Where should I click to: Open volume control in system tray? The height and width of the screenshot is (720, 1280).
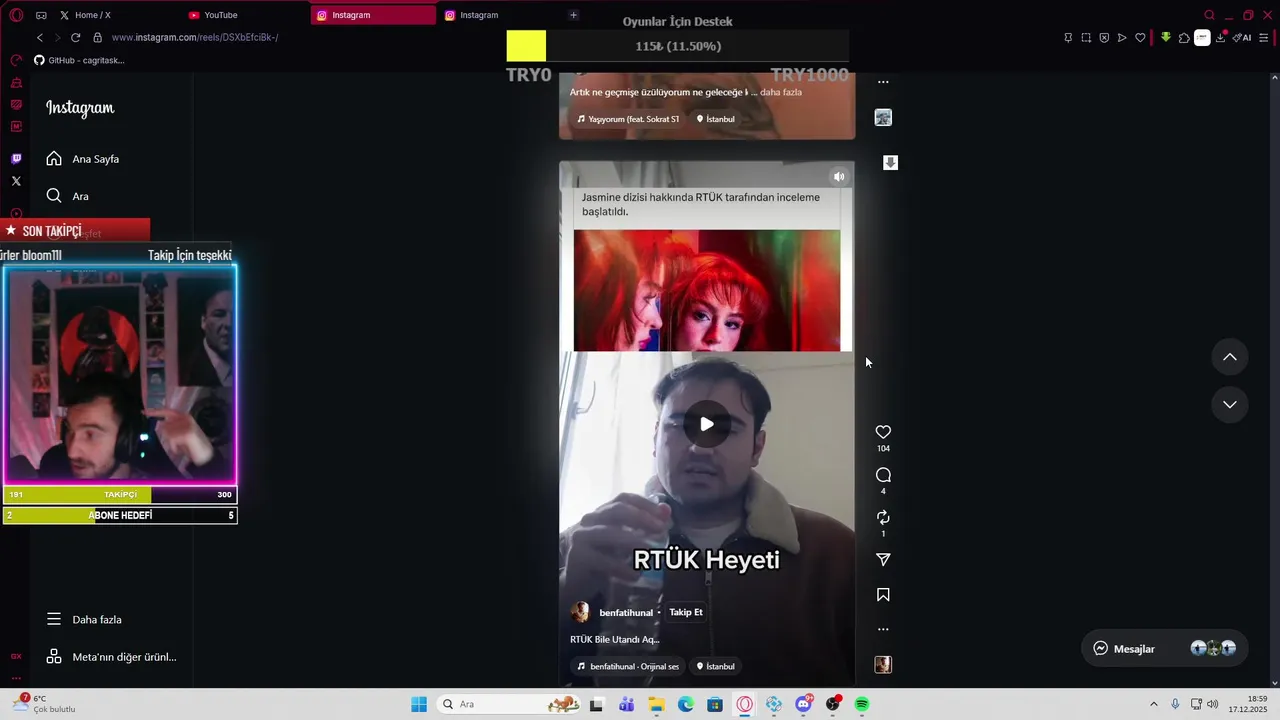[x=1212, y=704]
